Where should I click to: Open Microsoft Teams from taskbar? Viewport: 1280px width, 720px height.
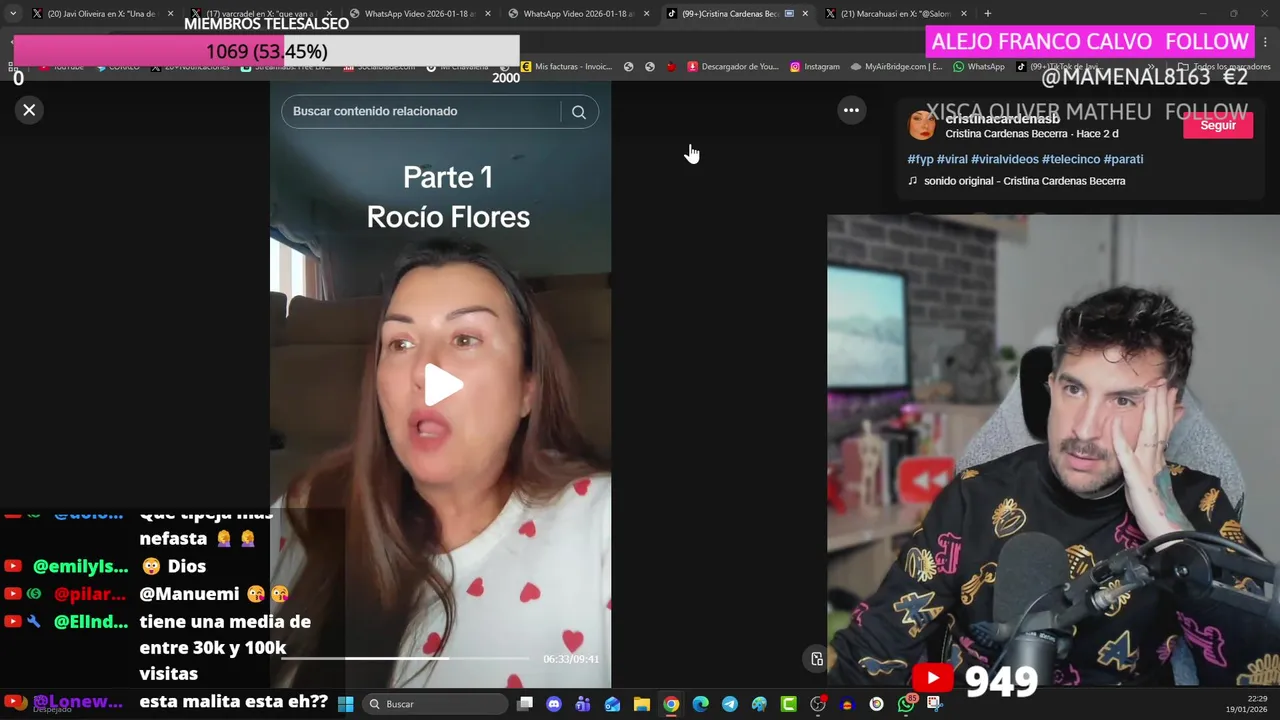(583, 704)
